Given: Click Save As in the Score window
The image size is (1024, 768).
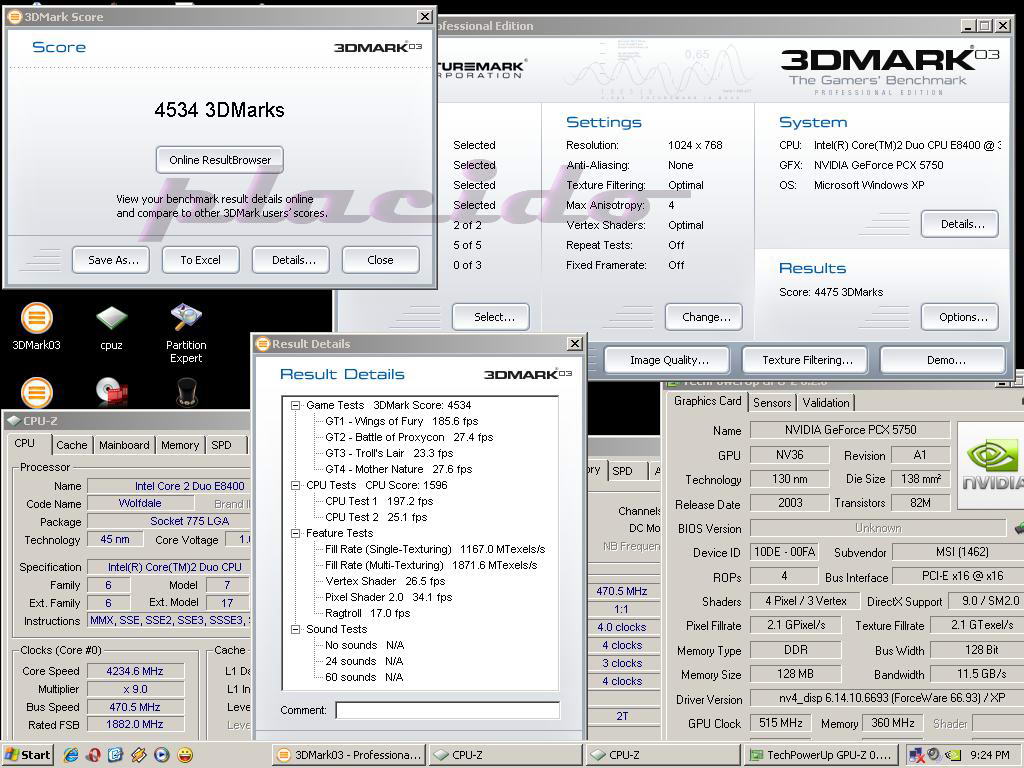Looking at the screenshot, I should point(111,260).
